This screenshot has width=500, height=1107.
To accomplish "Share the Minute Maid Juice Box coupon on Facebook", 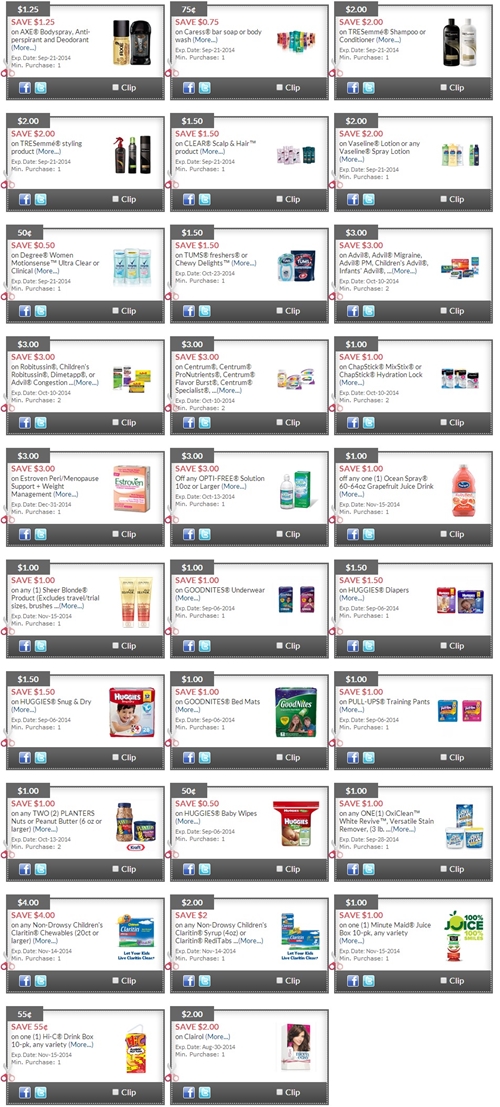I will pyautogui.click(x=352, y=980).
